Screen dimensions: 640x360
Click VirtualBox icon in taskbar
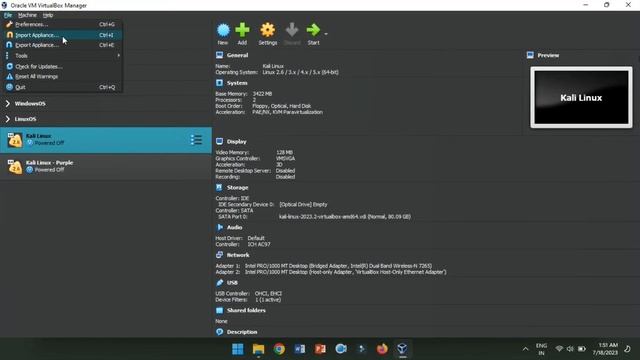402,349
